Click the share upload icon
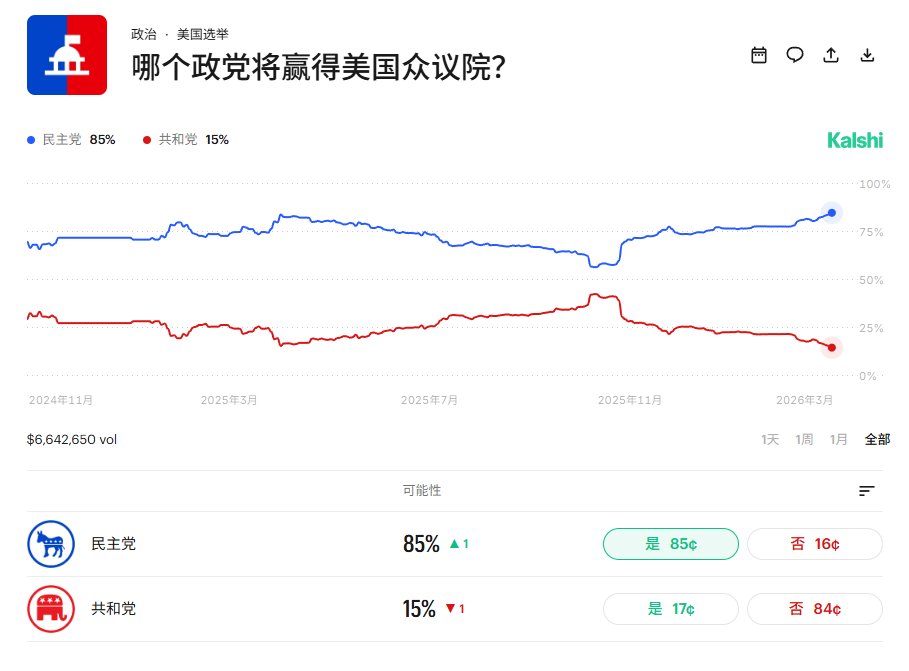 (831, 55)
